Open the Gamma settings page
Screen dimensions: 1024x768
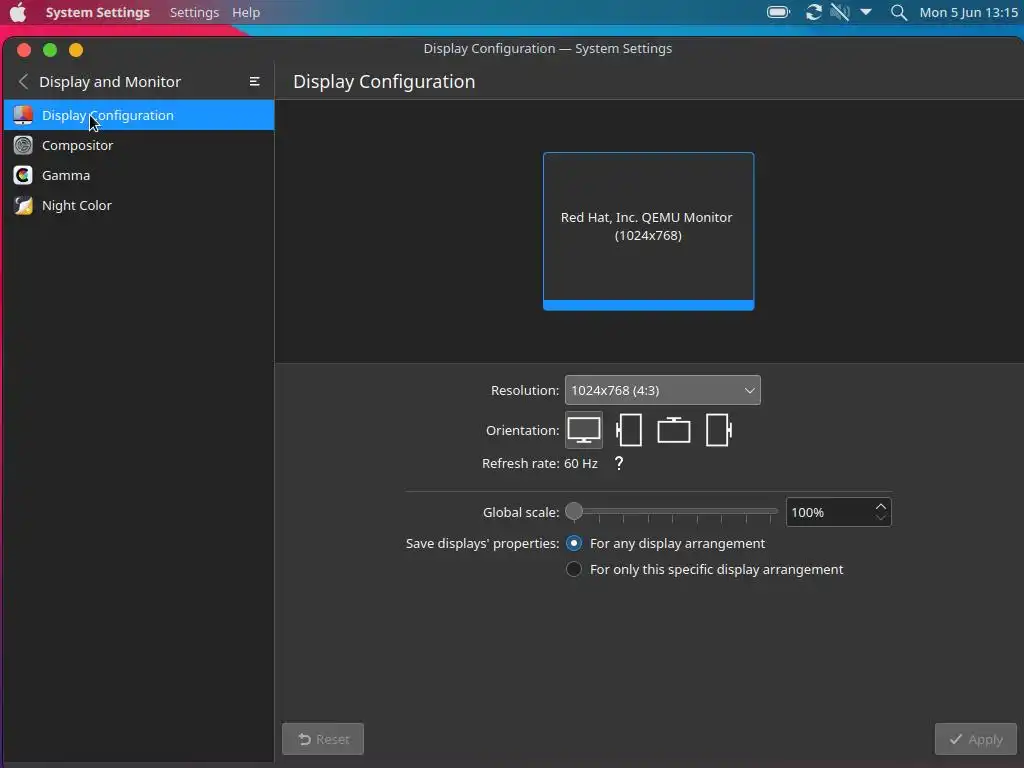point(139,175)
